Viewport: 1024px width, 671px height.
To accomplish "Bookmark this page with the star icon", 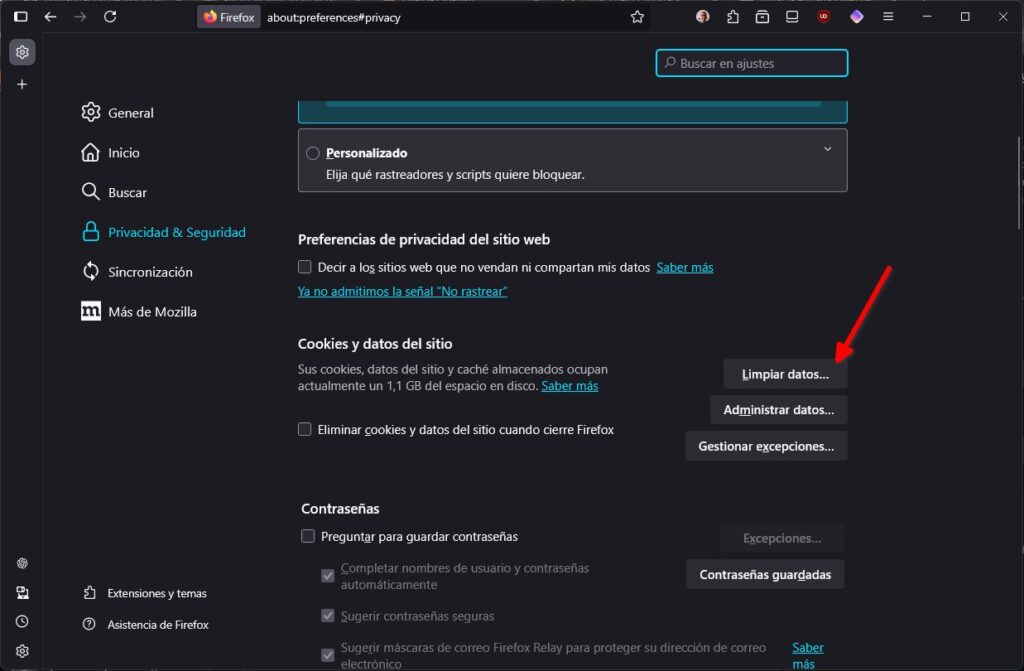I will pyautogui.click(x=637, y=17).
